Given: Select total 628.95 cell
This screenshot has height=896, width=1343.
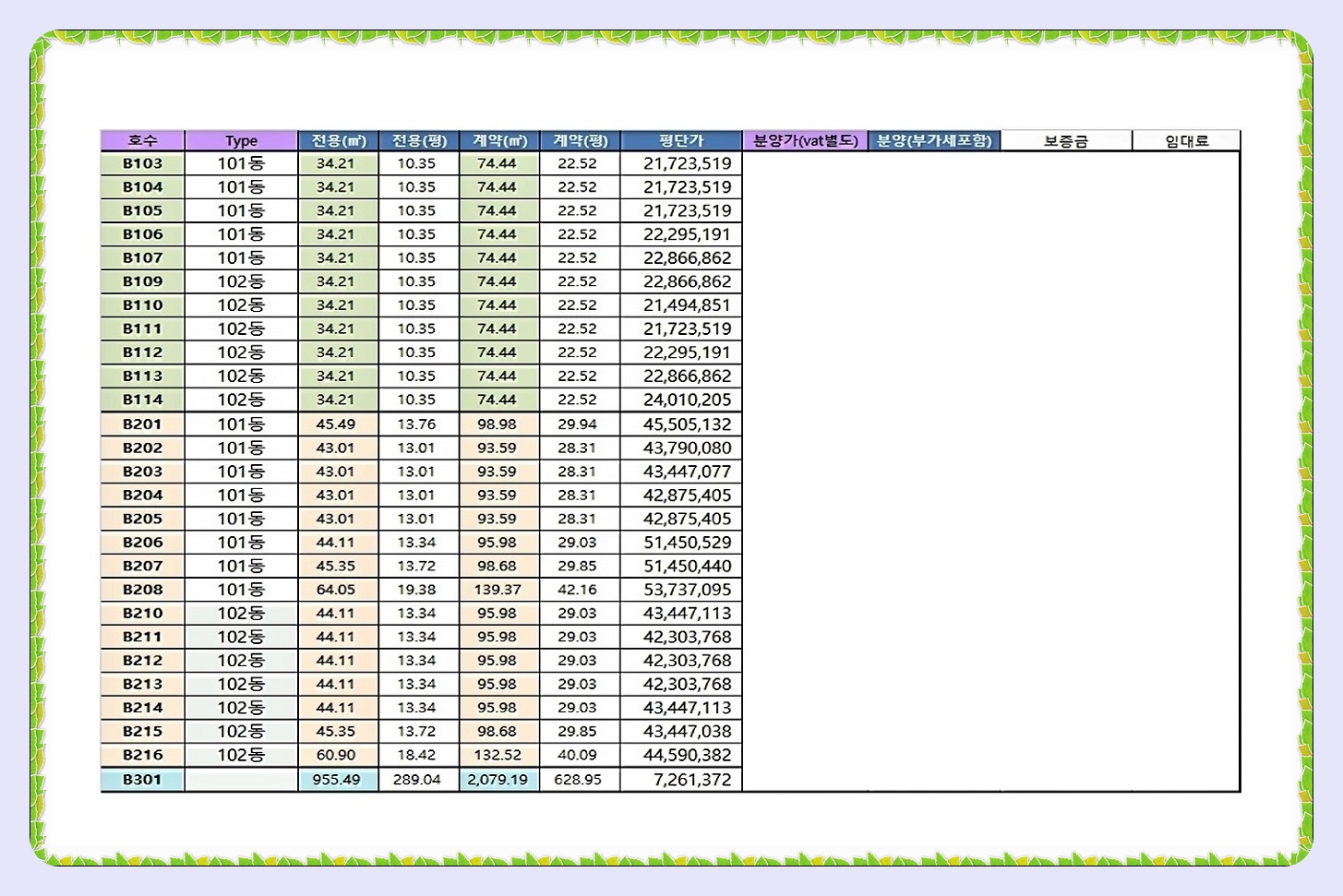Looking at the screenshot, I should 580,780.
